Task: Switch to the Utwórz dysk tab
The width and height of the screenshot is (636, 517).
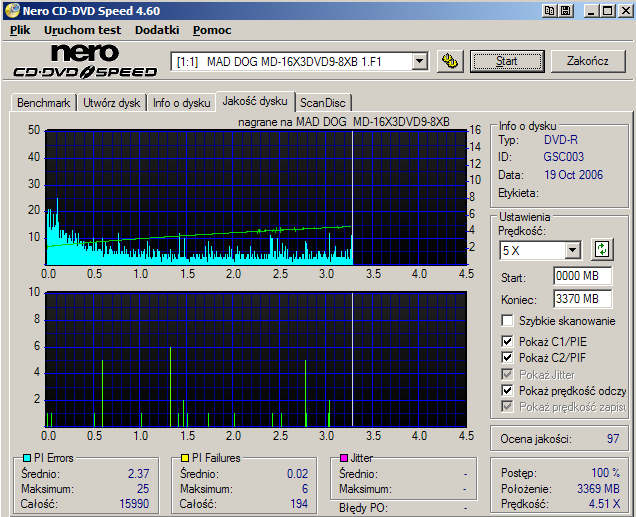Action: click(112, 103)
